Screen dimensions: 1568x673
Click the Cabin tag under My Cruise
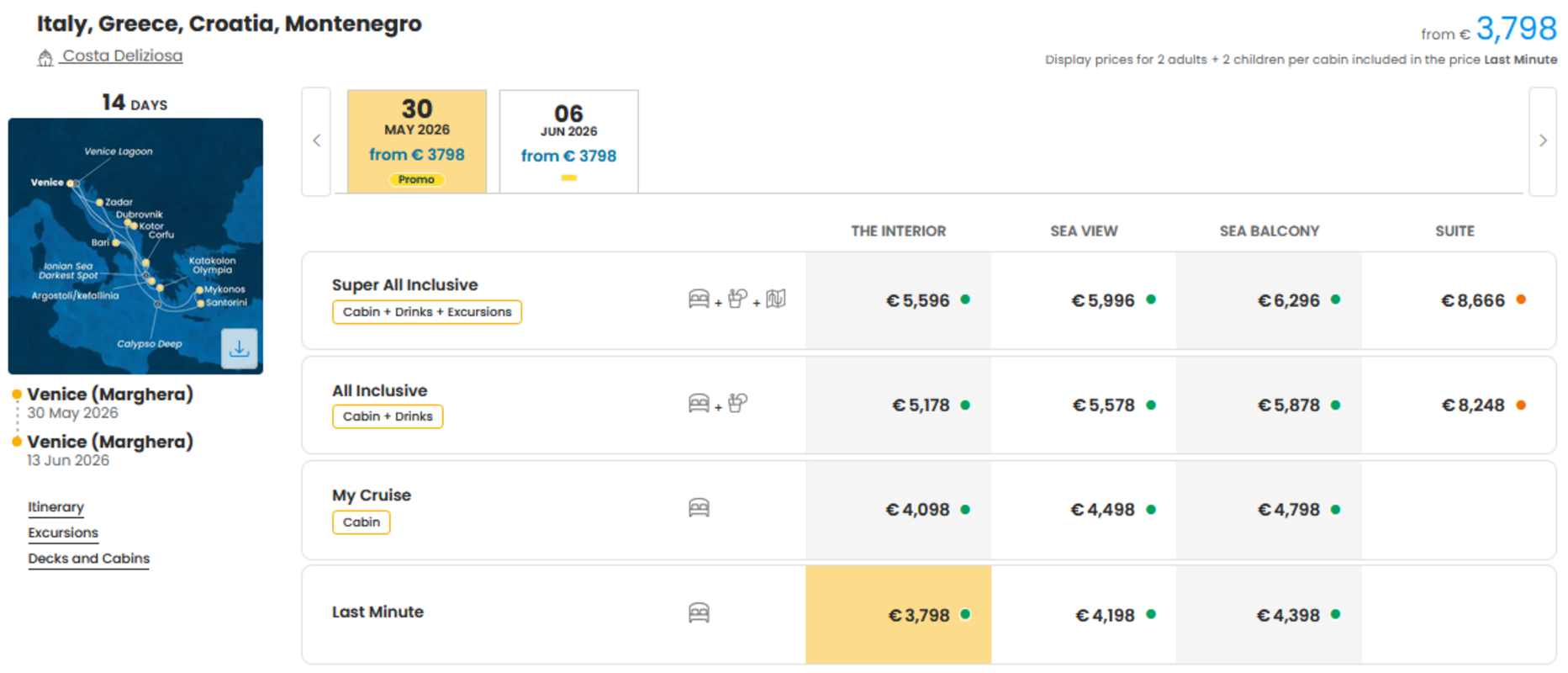(362, 522)
